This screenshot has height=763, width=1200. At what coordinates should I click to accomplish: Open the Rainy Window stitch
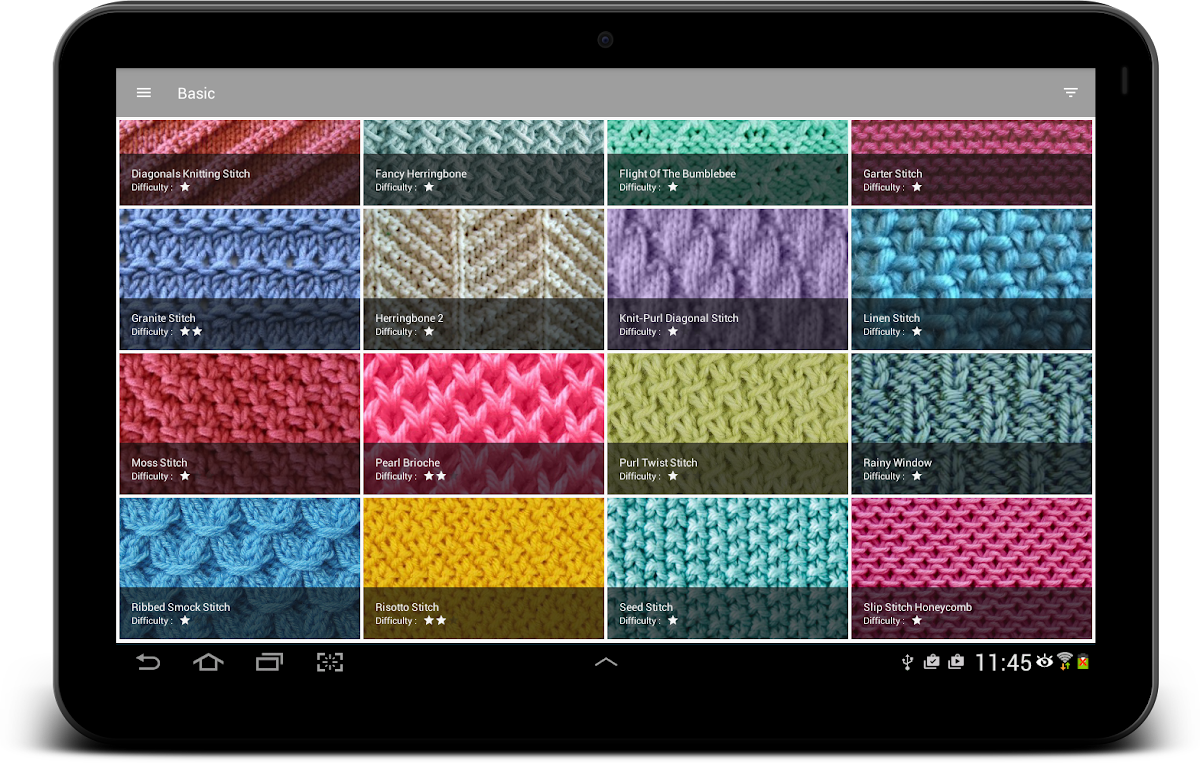coord(971,423)
